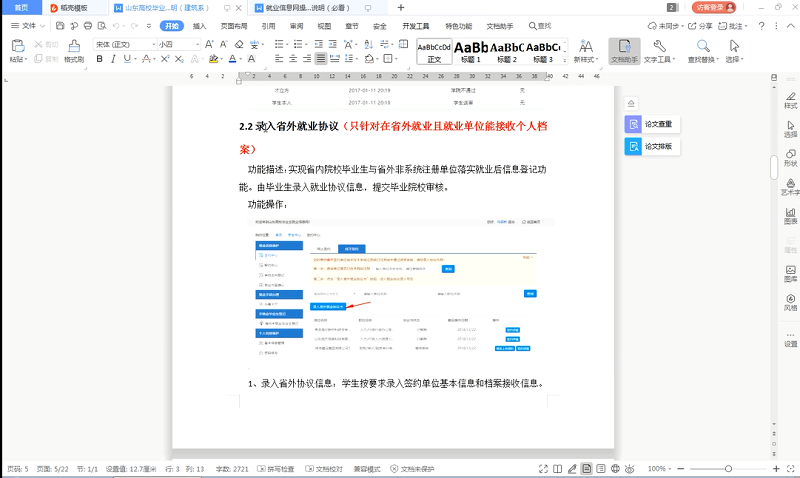Apply italic with the I icon
Image resolution: width=800 pixels, height=478 pixels.
point(113,59)
